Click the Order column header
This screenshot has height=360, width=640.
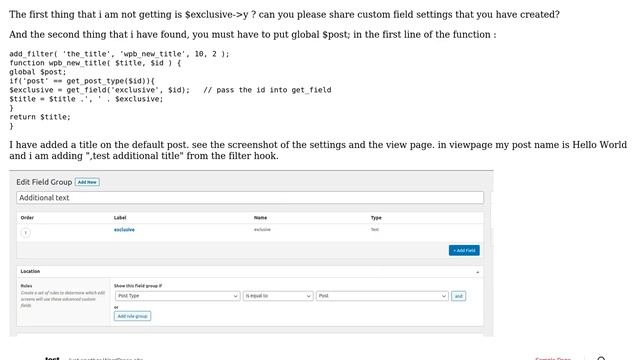coord(27,218)
